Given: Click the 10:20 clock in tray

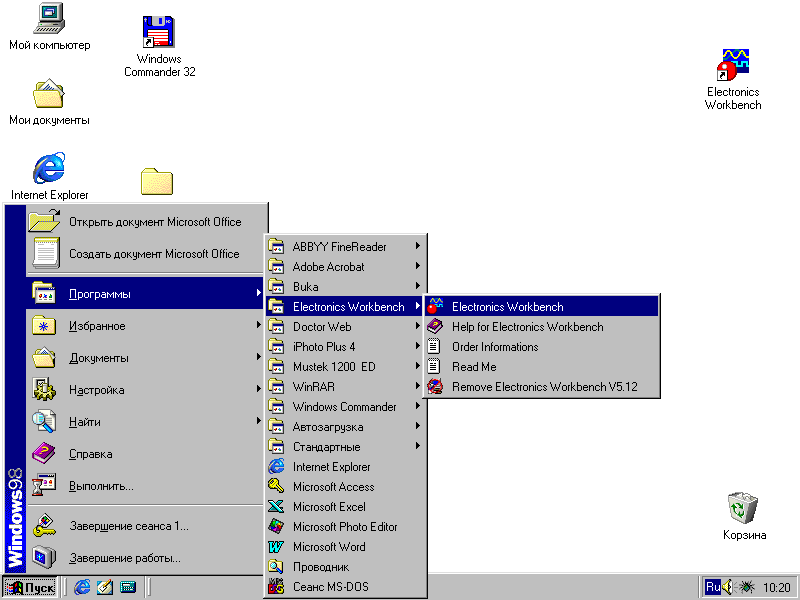Looking at the screenshot, I should pos(776,588).
